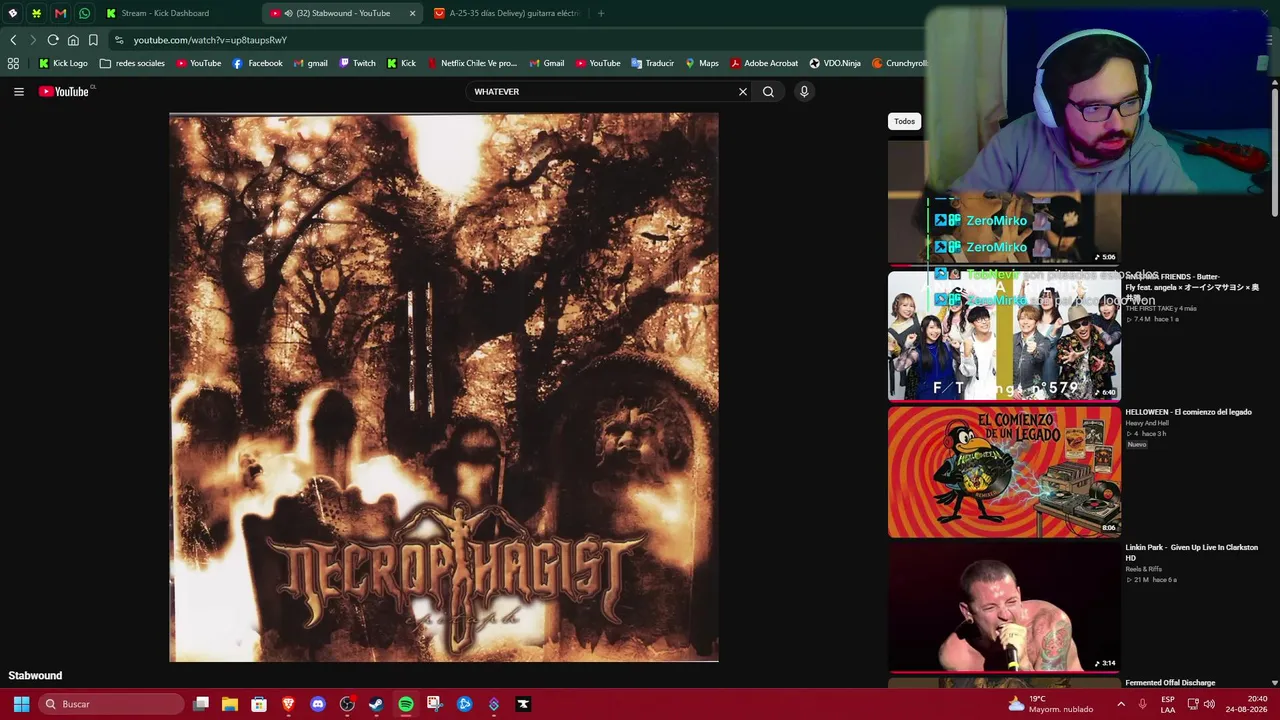The width and height of the screenshot is (1280, 720).
Task: Open Discord from the taskbar
Action: tap(318, 704)
